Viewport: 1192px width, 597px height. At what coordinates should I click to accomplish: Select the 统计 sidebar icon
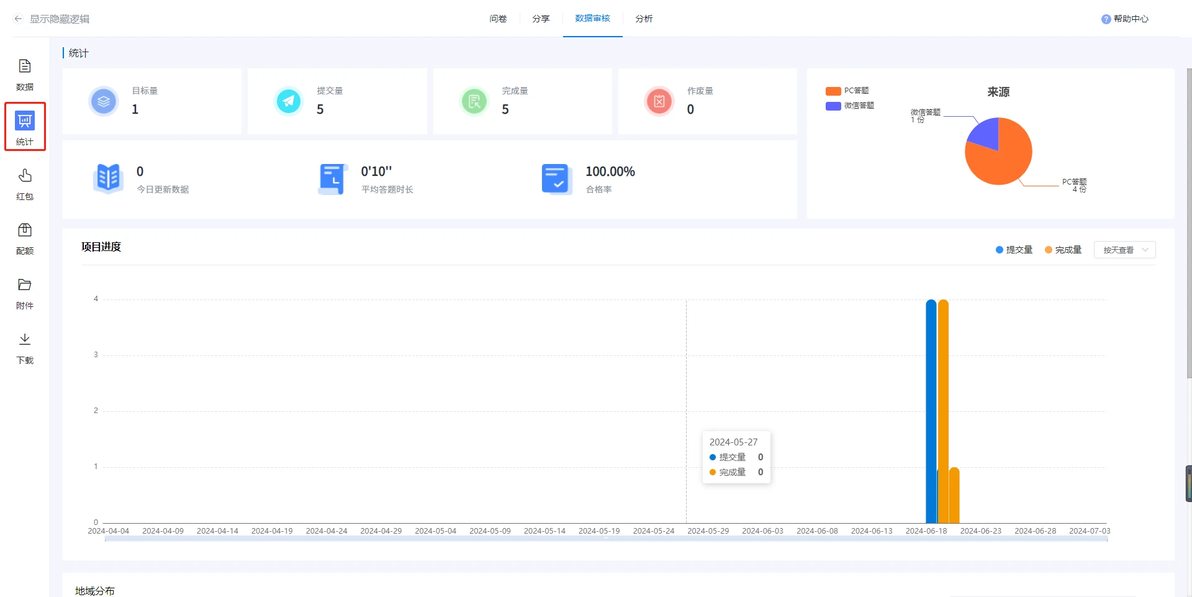(x=25, y=120)
